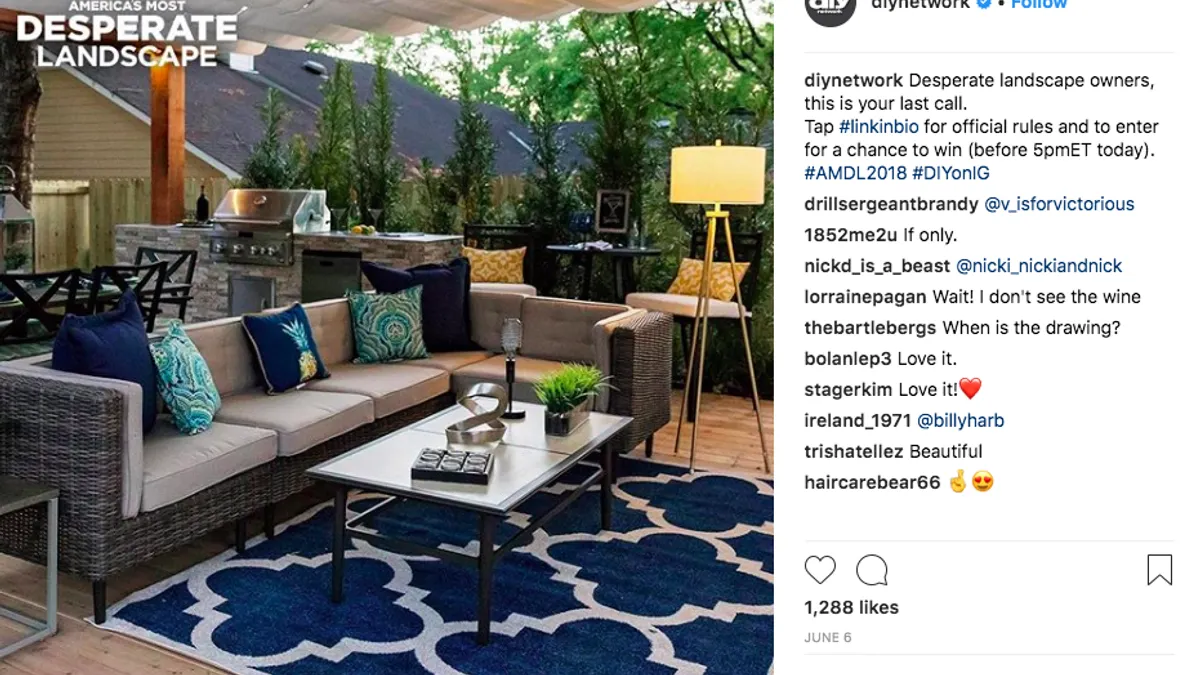Open the #DIYonIG hashtag
The image size is (1200, 675).
(x=952, y=173)
